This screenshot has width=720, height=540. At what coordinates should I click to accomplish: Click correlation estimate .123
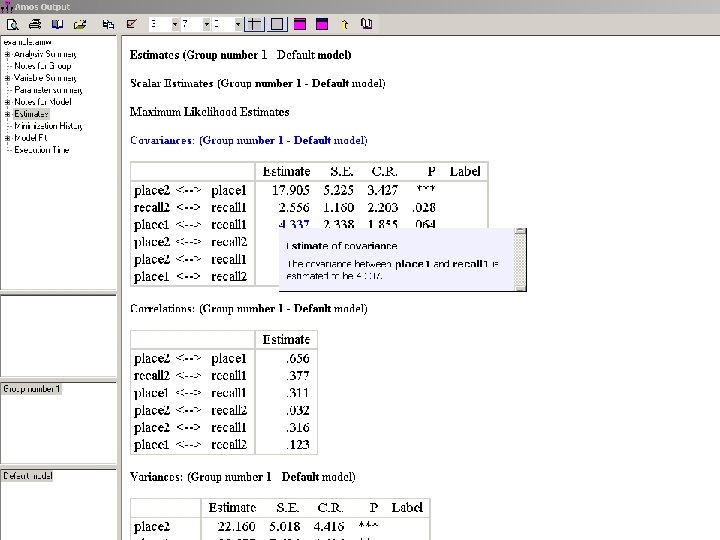298,444
